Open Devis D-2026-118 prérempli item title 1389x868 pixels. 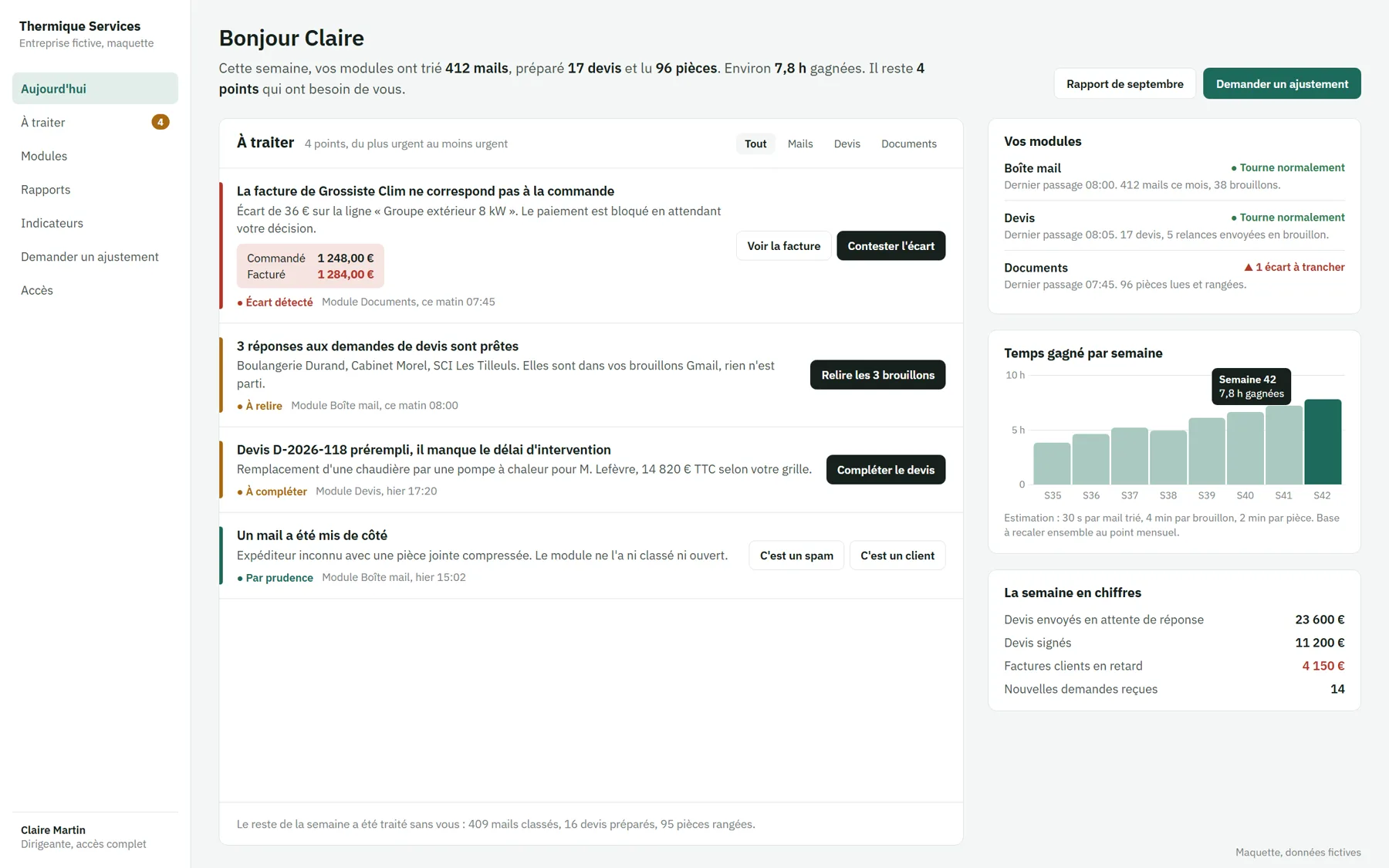tap(424, 450)
